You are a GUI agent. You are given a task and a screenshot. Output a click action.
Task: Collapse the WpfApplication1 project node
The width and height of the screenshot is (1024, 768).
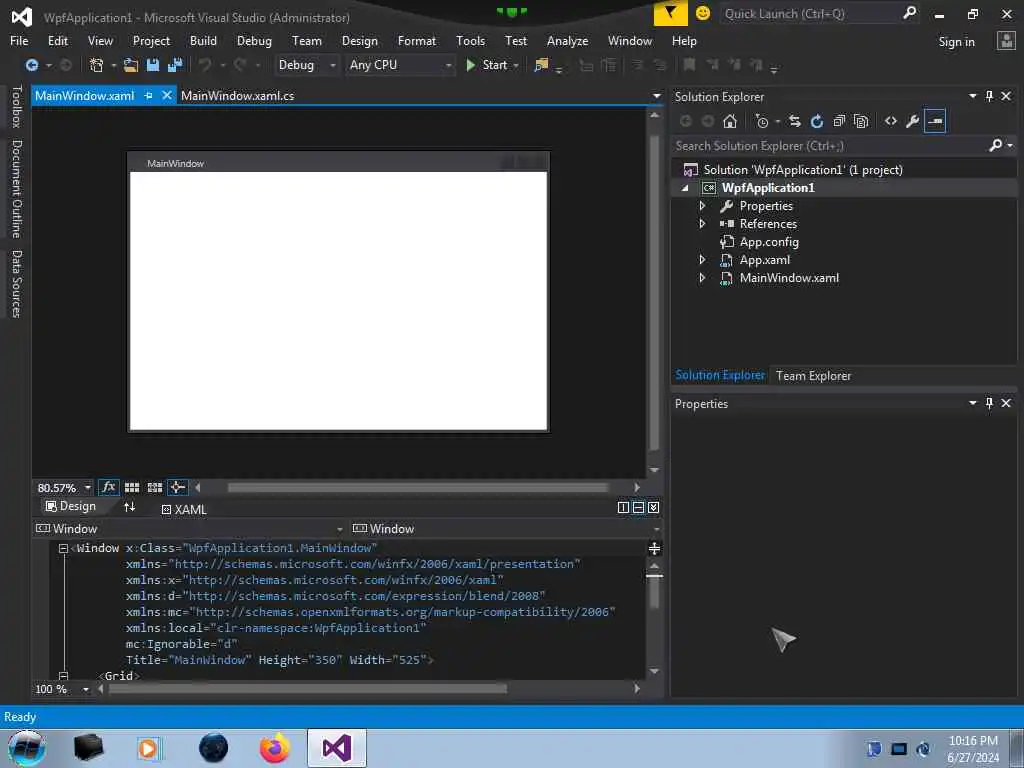[x=685, y=188]
